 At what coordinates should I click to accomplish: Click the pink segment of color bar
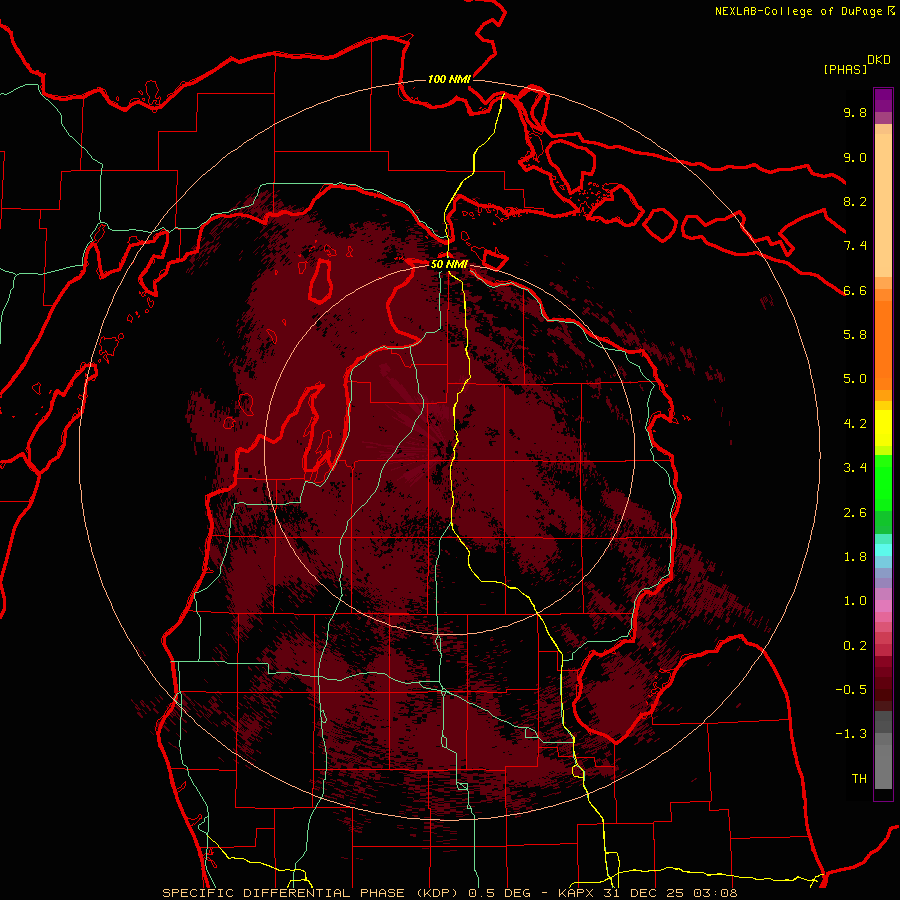click(883, 606)
